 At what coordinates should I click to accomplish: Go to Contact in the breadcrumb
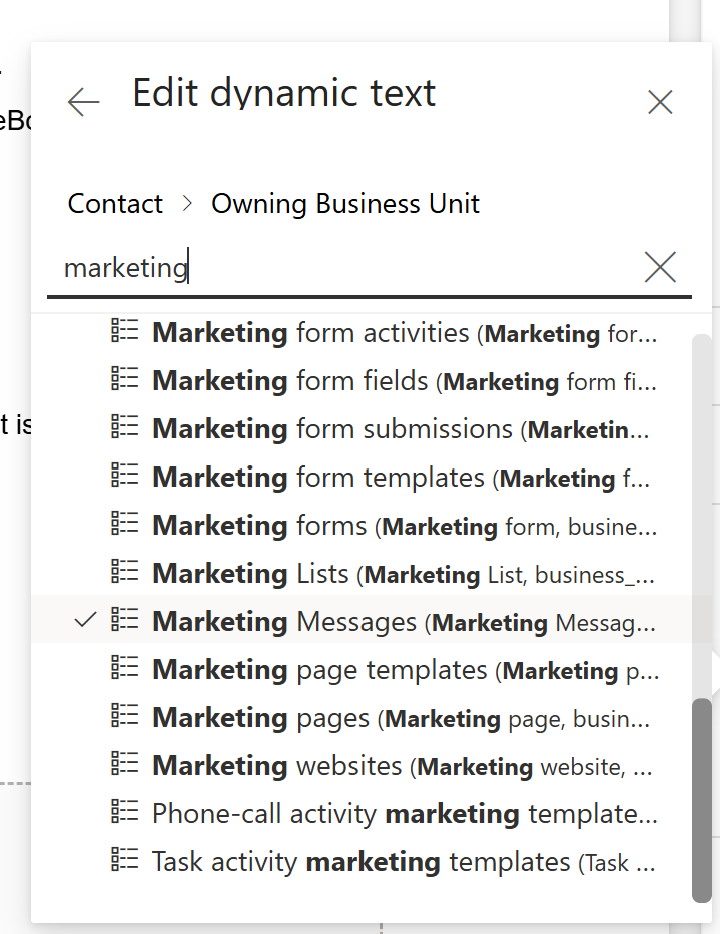click(x=115, y=204)
